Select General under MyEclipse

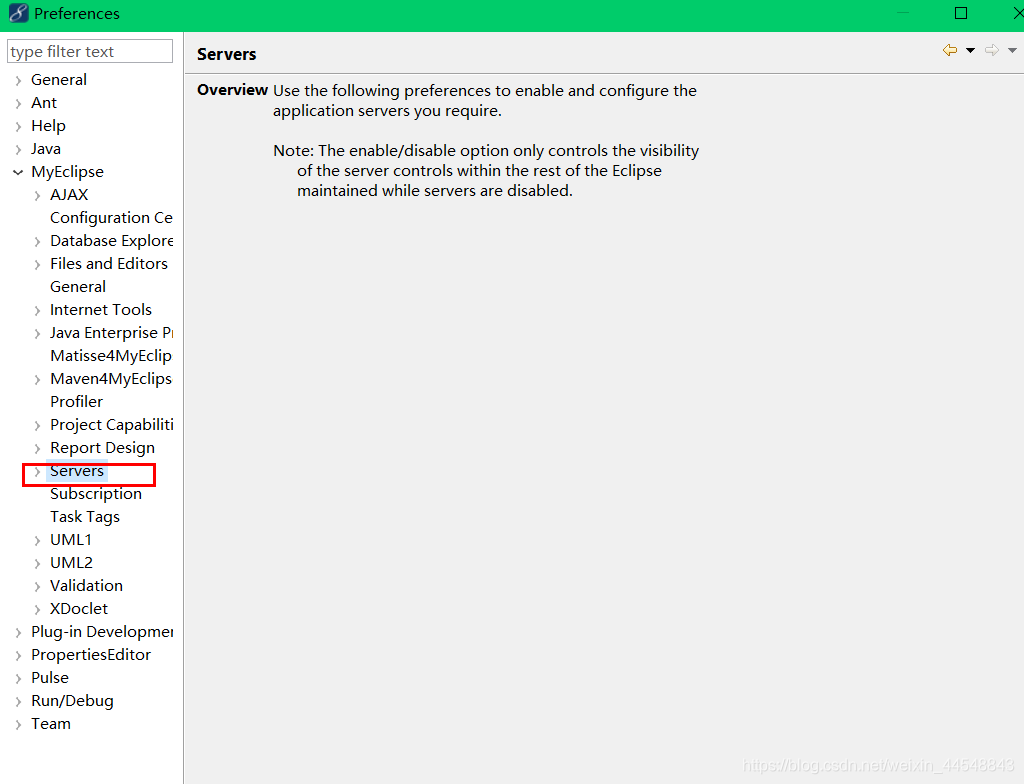pyautogui.click(x=78, y=287)
